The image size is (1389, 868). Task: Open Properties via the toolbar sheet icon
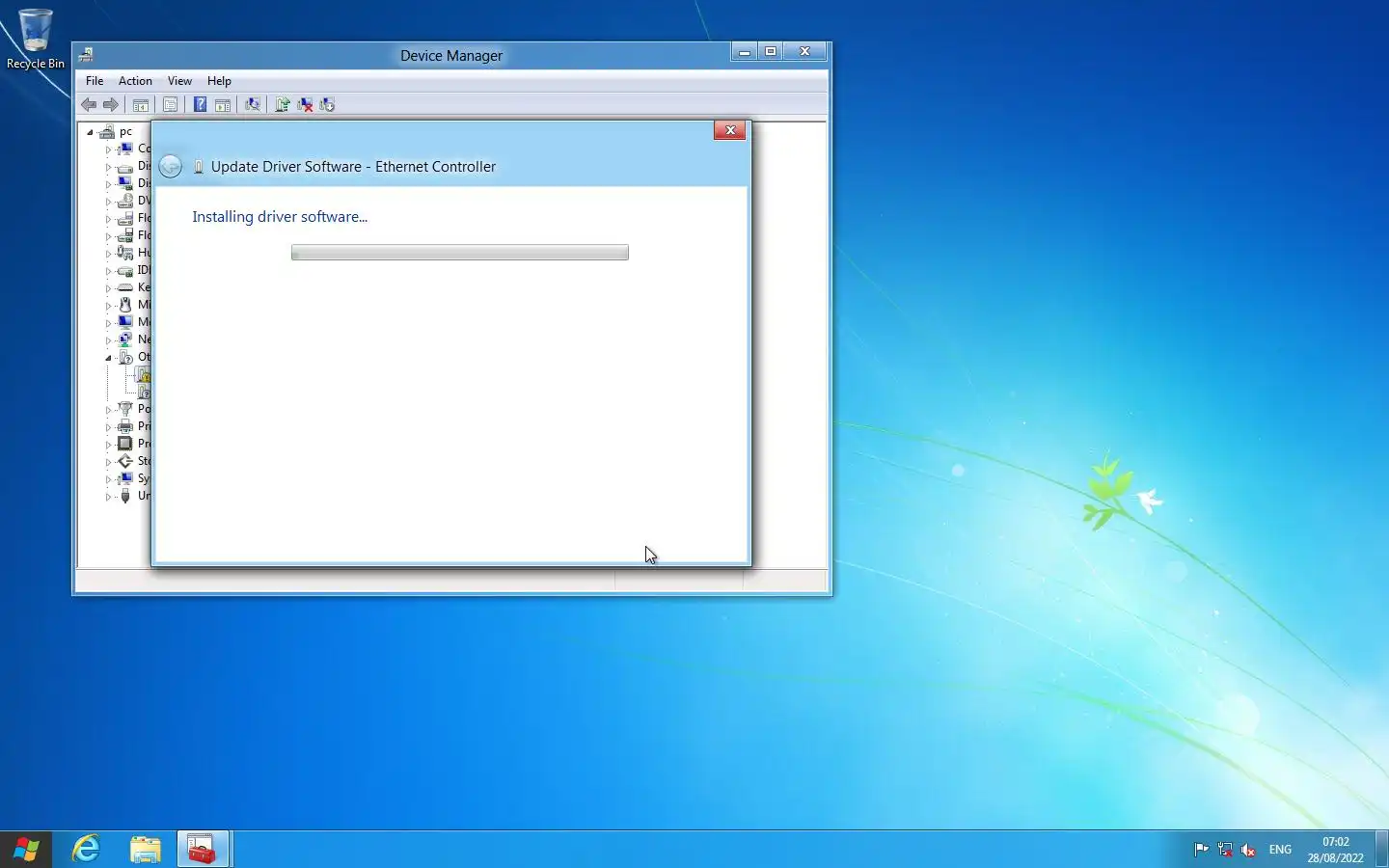[171, 105]
